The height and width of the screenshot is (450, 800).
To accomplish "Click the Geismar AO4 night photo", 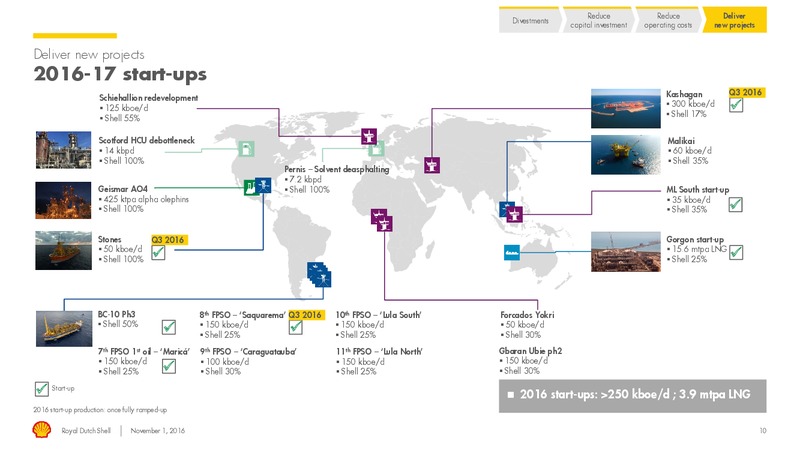I will click(63, 200).
